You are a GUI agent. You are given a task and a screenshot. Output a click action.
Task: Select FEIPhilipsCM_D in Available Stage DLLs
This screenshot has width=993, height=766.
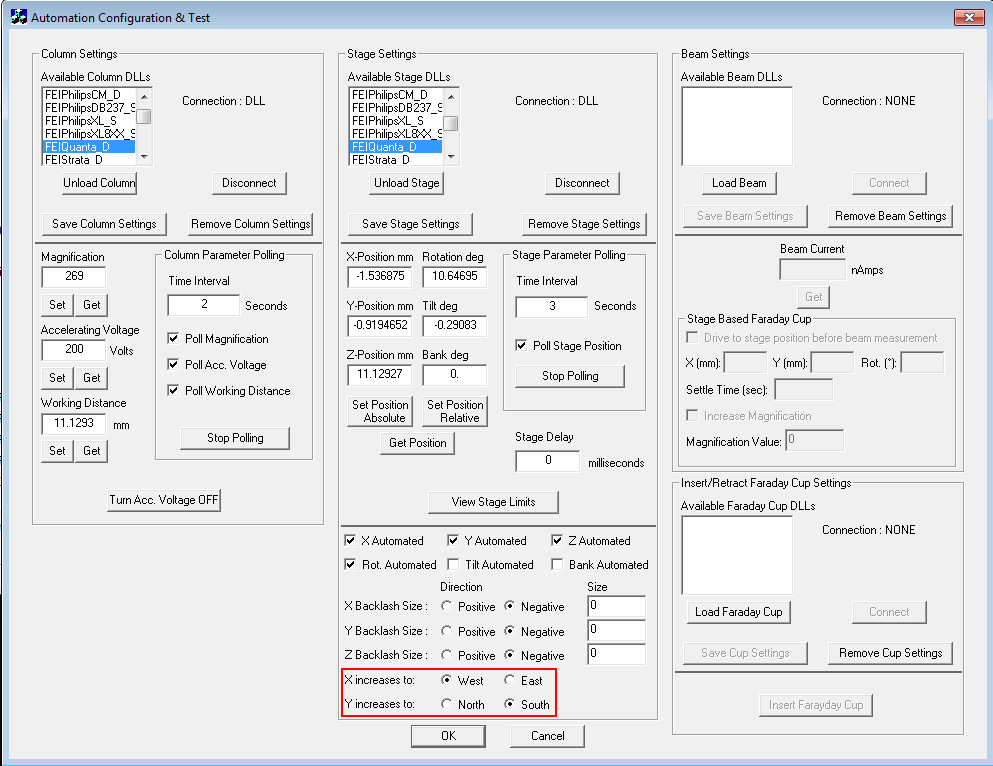pyautogui.click(x=396, y=94)
